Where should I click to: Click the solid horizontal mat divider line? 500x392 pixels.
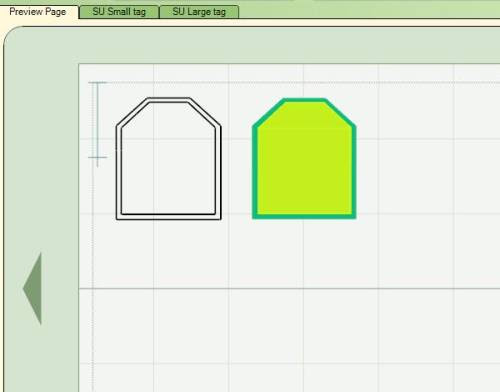pyautogui.click(x=289, y=289)
